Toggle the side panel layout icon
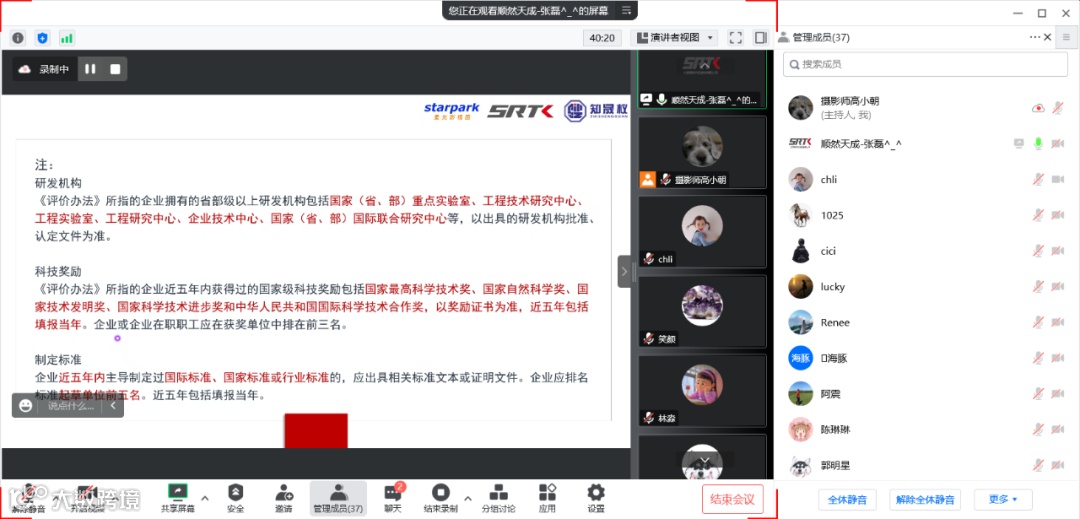The height and width of the screenshot is (519, 1080). [760, 38]
